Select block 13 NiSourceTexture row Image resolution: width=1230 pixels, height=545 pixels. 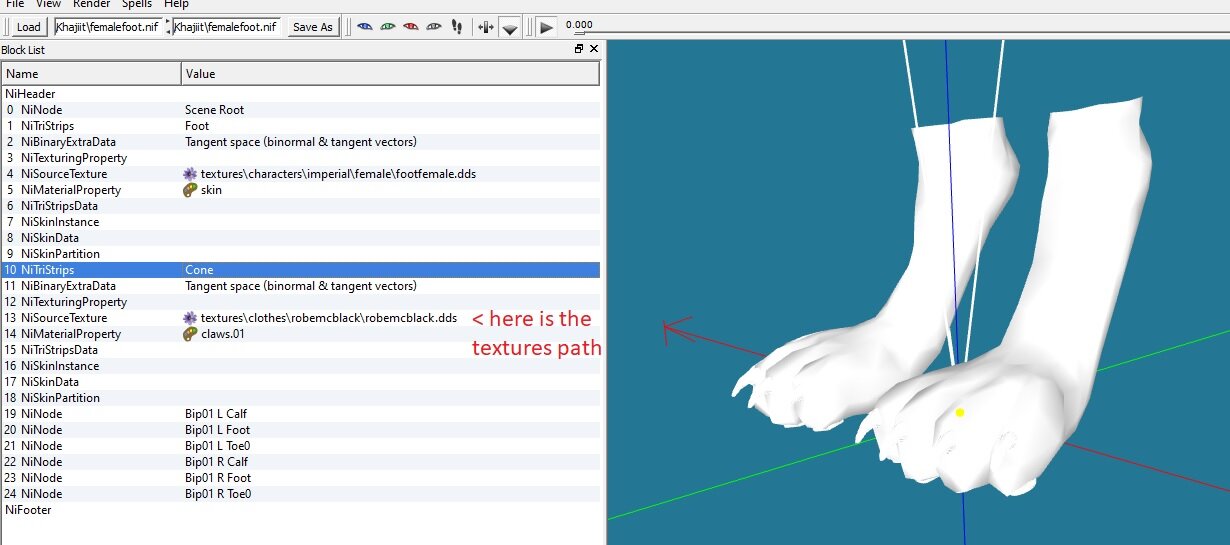click(x=300, y=318)
